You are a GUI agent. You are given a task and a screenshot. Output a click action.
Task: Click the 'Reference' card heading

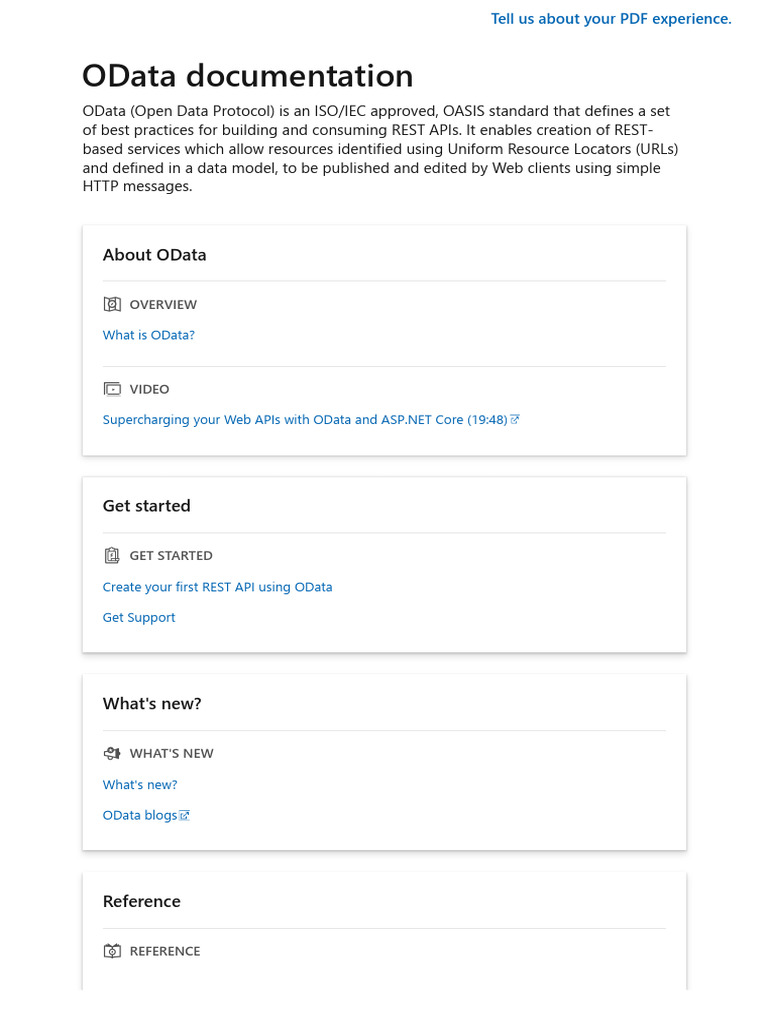coord(142,902)
